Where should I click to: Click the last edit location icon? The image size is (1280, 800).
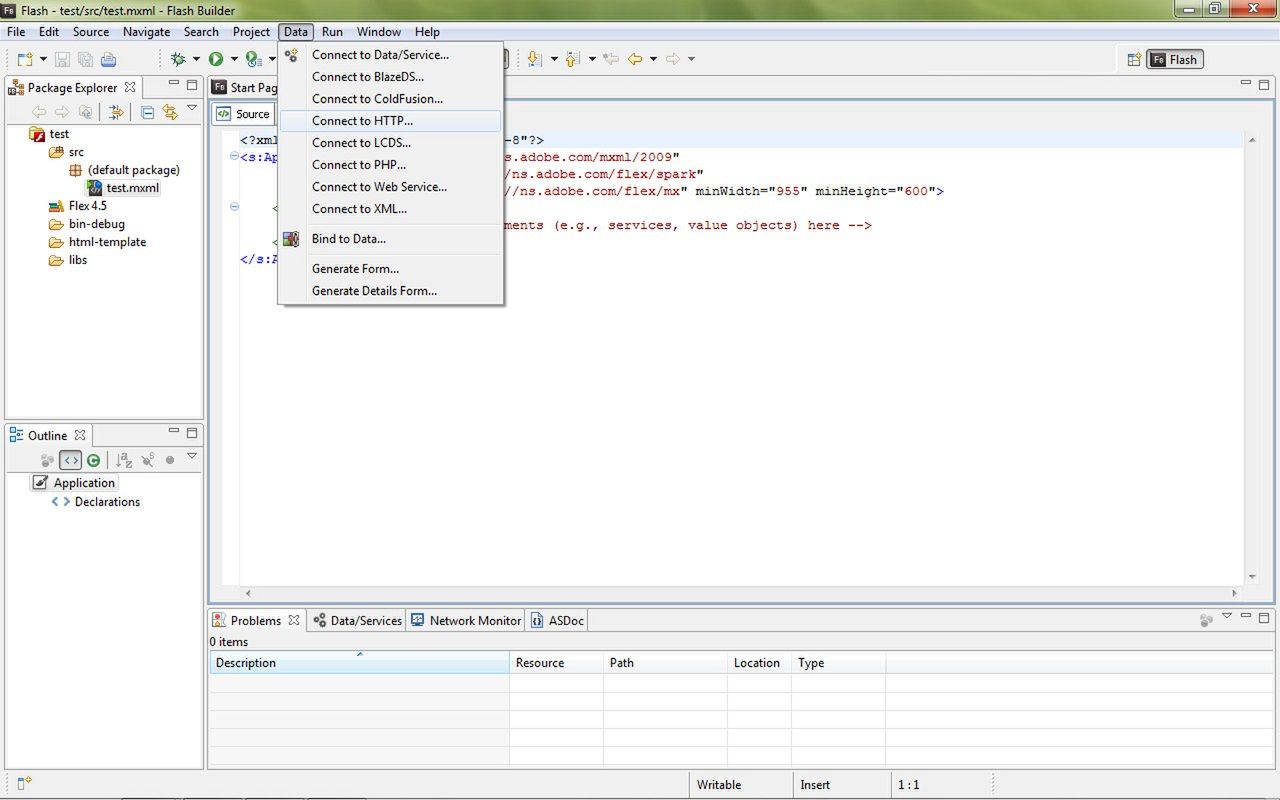tap(610, 59)
